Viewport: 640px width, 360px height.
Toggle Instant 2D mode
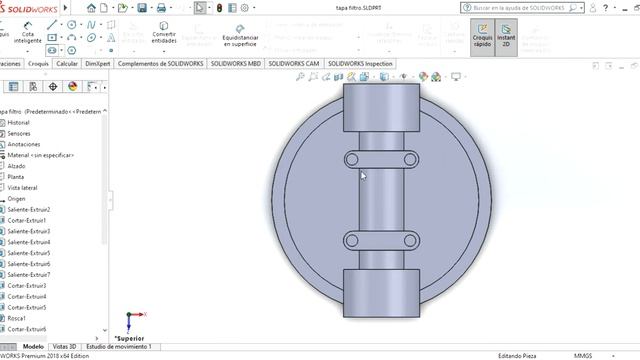pyautogui.click(x=506, y=37)
